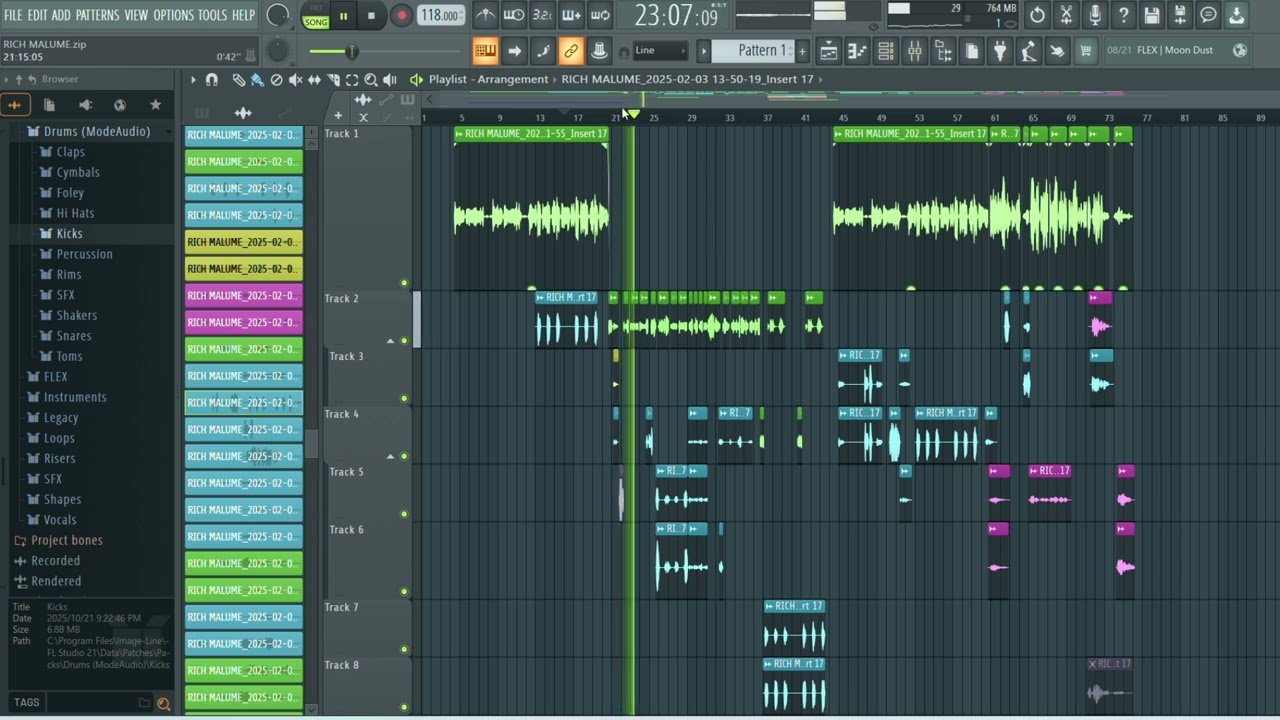The height and width of the screenshot is (720, 1280).
Task: Open the Line snap dropdown
Action: [661, 51]
